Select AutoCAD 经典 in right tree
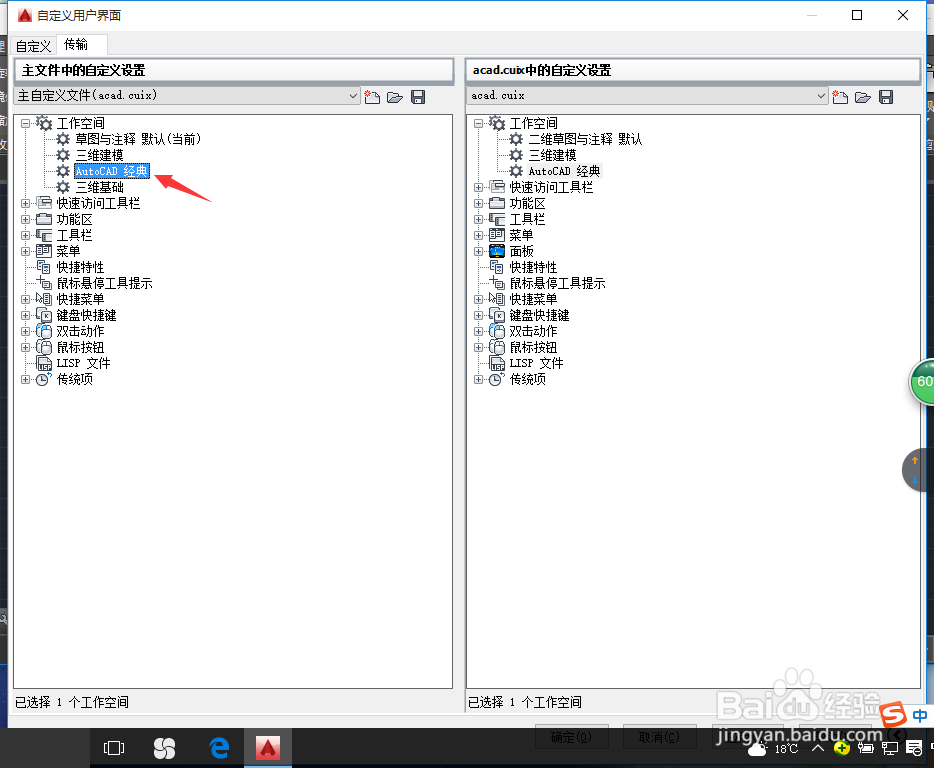The height and width of the screenshot is (768, 934). coord(565,172)
